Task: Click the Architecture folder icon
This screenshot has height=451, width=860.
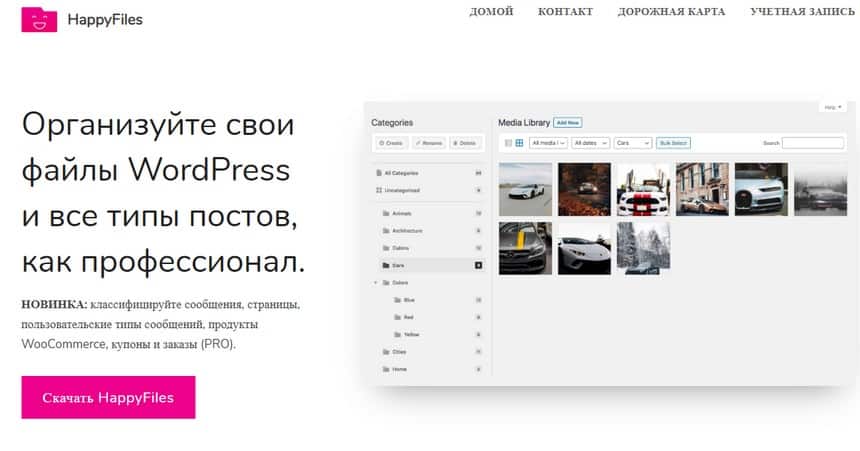Action: 386,231
